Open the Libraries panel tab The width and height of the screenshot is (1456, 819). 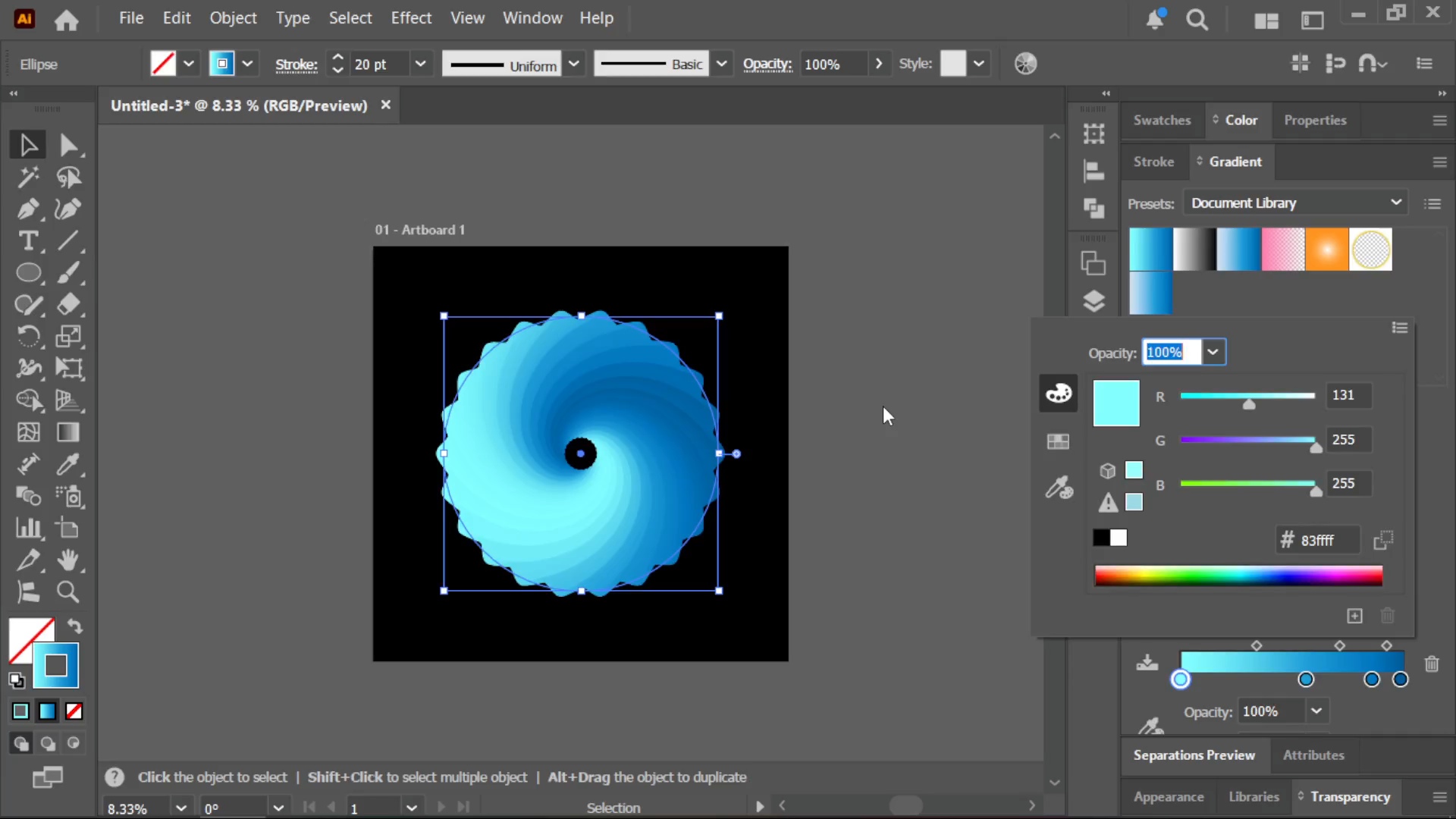[x=1254, y=797]
